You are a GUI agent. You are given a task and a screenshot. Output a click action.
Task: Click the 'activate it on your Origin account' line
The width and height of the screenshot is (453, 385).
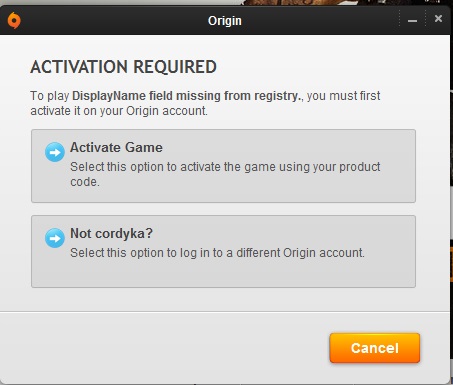point(119,111)
